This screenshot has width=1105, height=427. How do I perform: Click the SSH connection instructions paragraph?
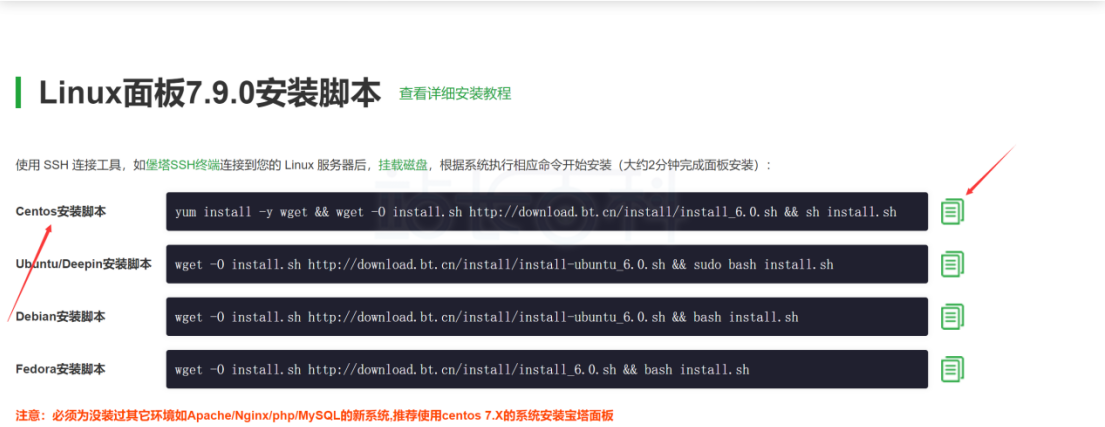[394, 165]
